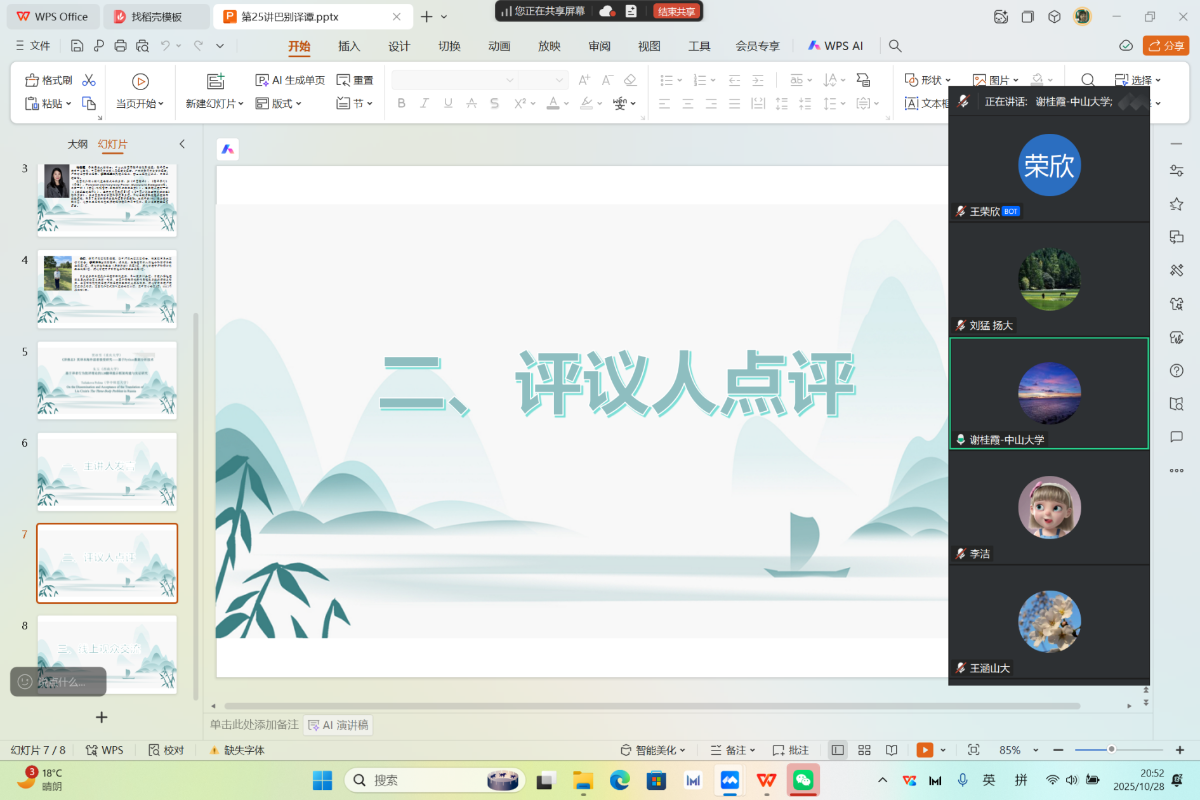
Task: Open the 插入 ribbon tab
Action: pyautogui.click(x=349, y=46)
